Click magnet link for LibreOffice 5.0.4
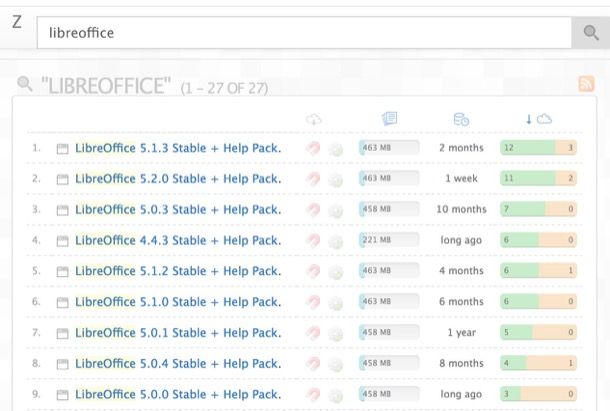 coord(313,363)
